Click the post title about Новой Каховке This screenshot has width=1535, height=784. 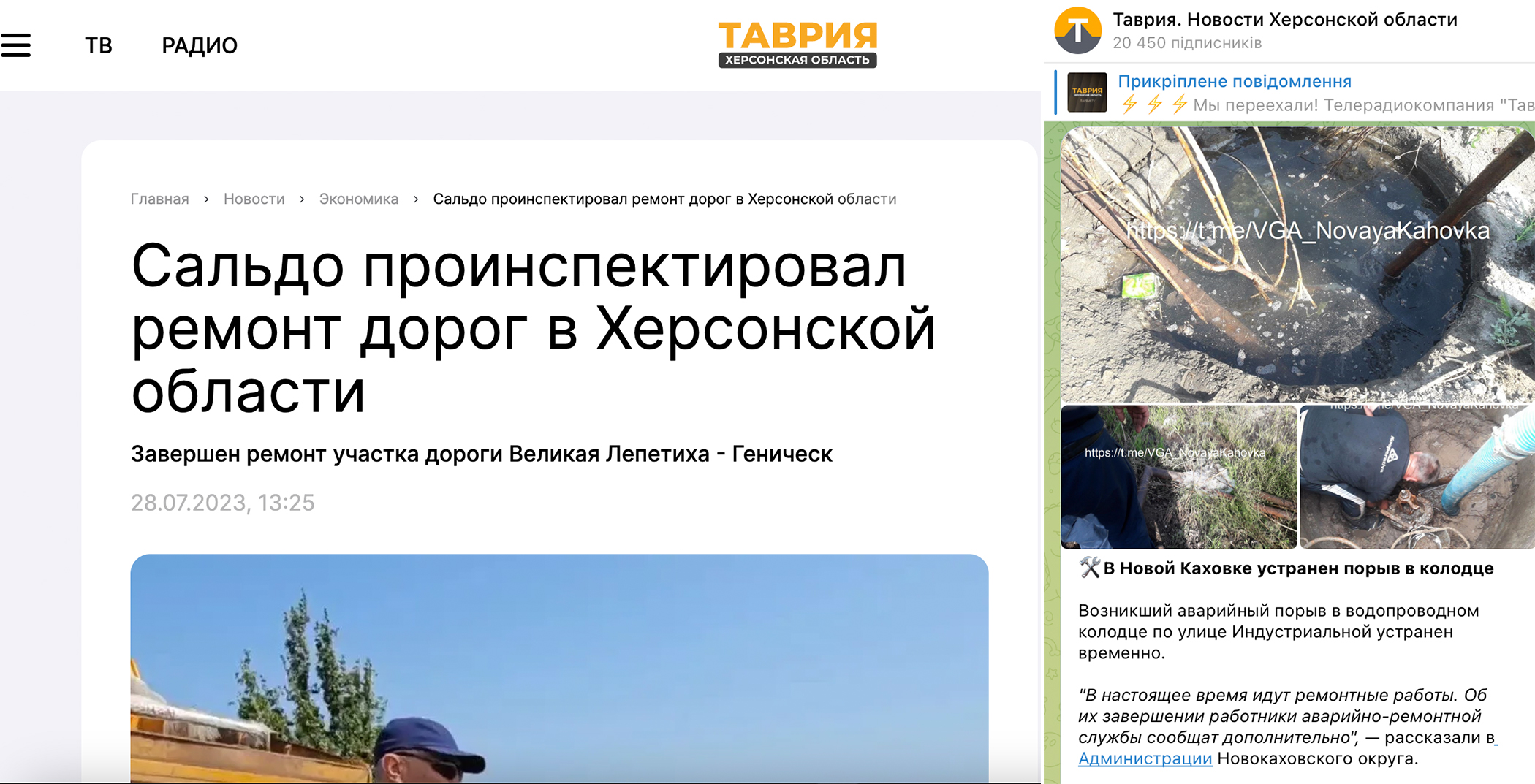pyautogui.click(x=1297, y=568)
